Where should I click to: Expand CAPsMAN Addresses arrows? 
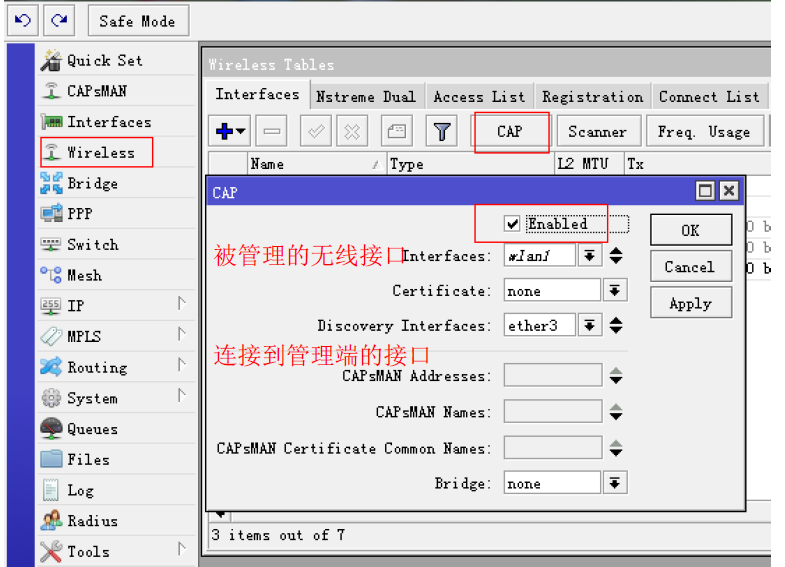(616, 375)
